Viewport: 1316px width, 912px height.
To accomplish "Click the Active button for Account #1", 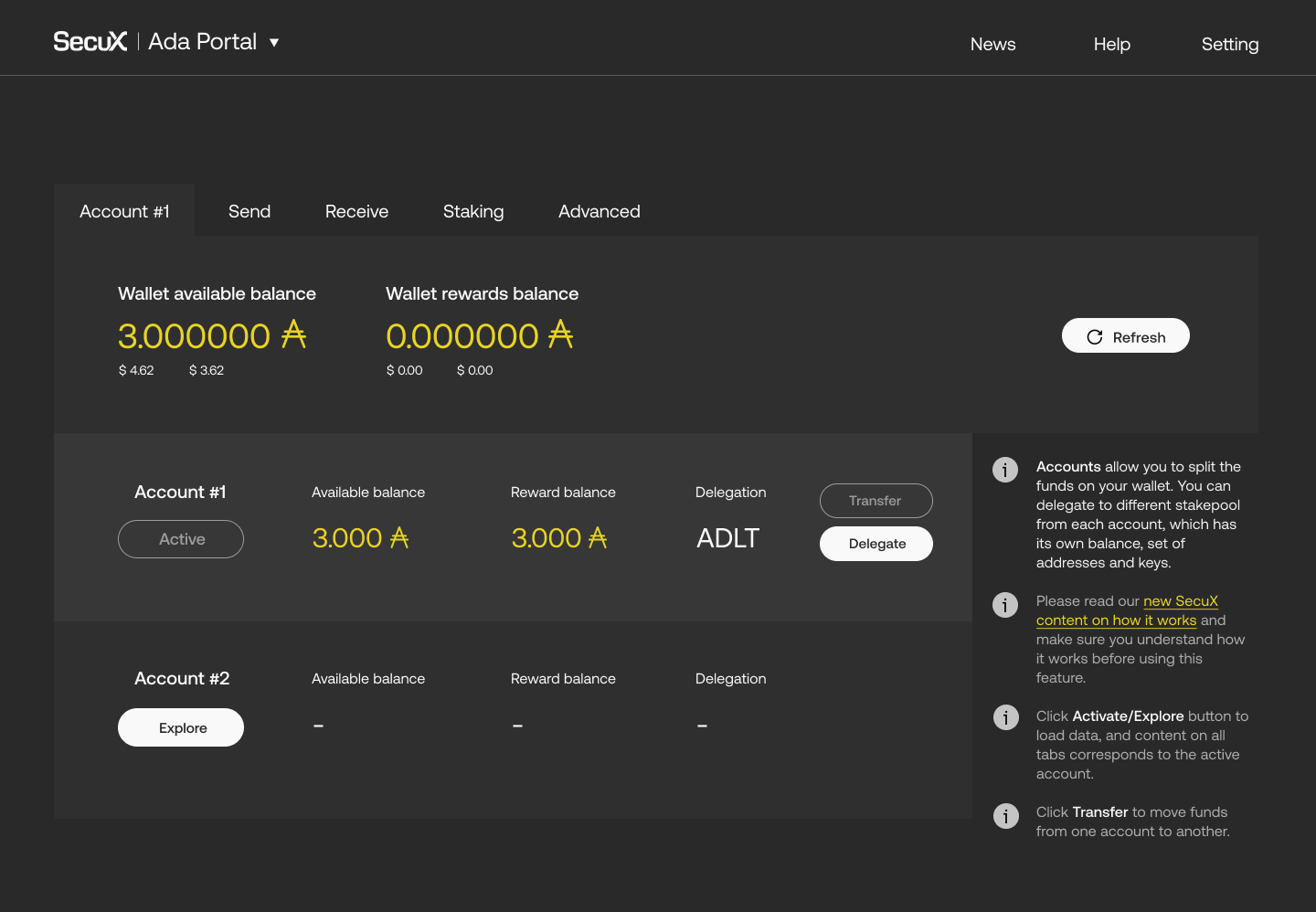I will [181, 539].
